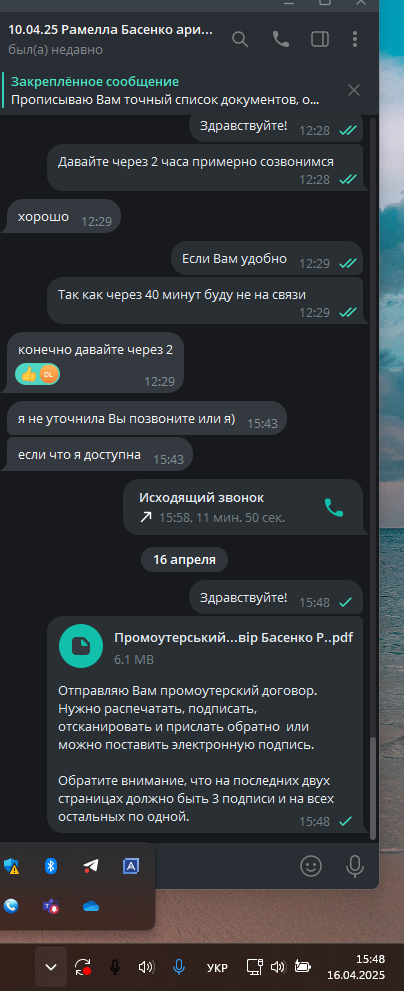Open contact profile from chat title
The image size is (404, 991).
coord(111,30)
